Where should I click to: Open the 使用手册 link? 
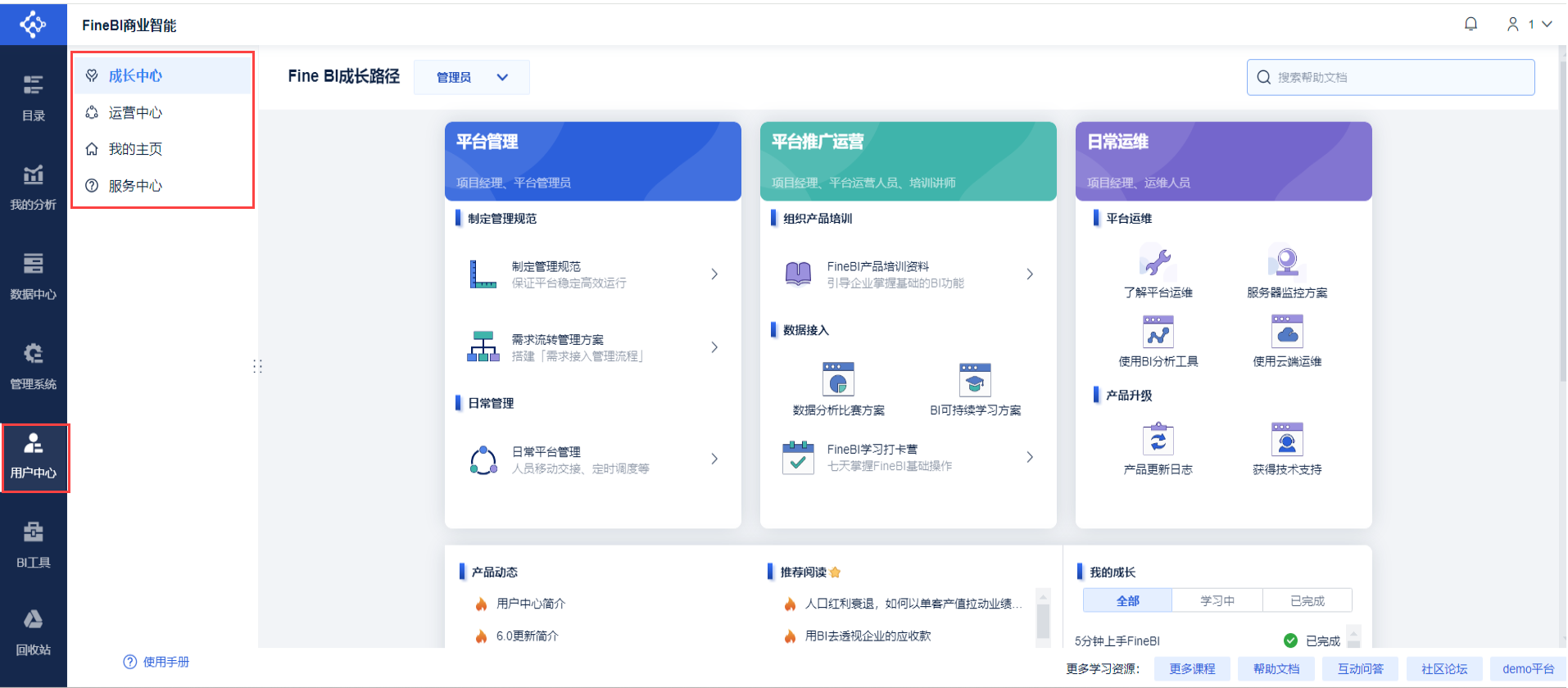pyautogui.click(x=166, y=662)
